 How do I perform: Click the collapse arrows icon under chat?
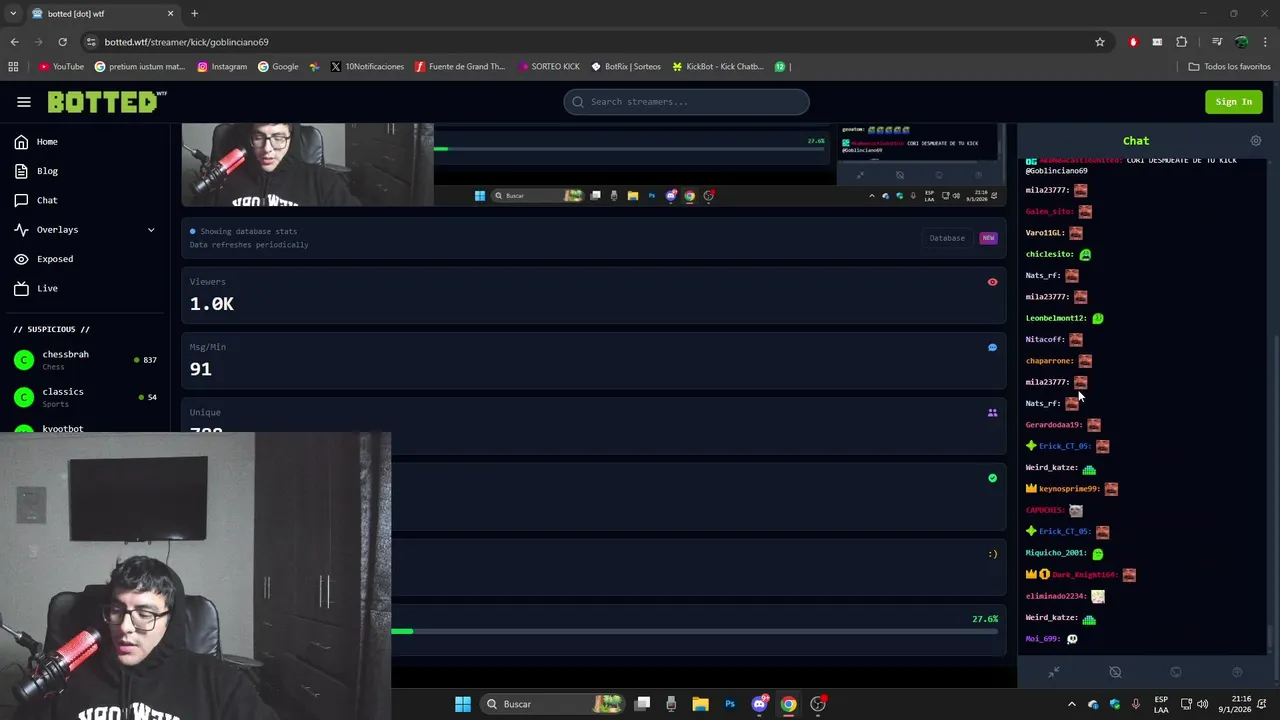1053,672
